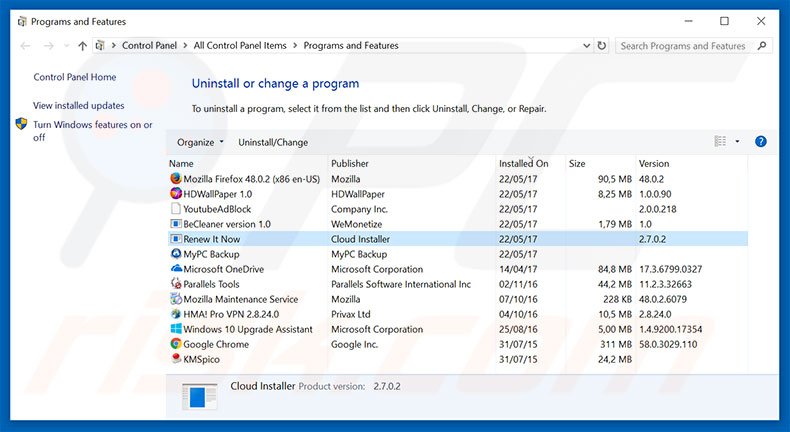Select the KMSpico program name

click(202, 359)
